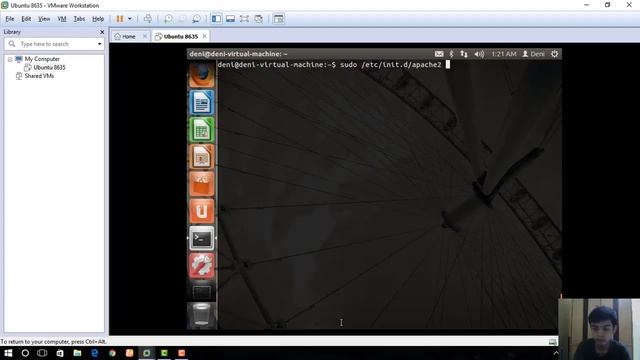Toggle the library sidebar view icon
The height and width of the screenshot is (360, 640).
(x=216, y=19)
